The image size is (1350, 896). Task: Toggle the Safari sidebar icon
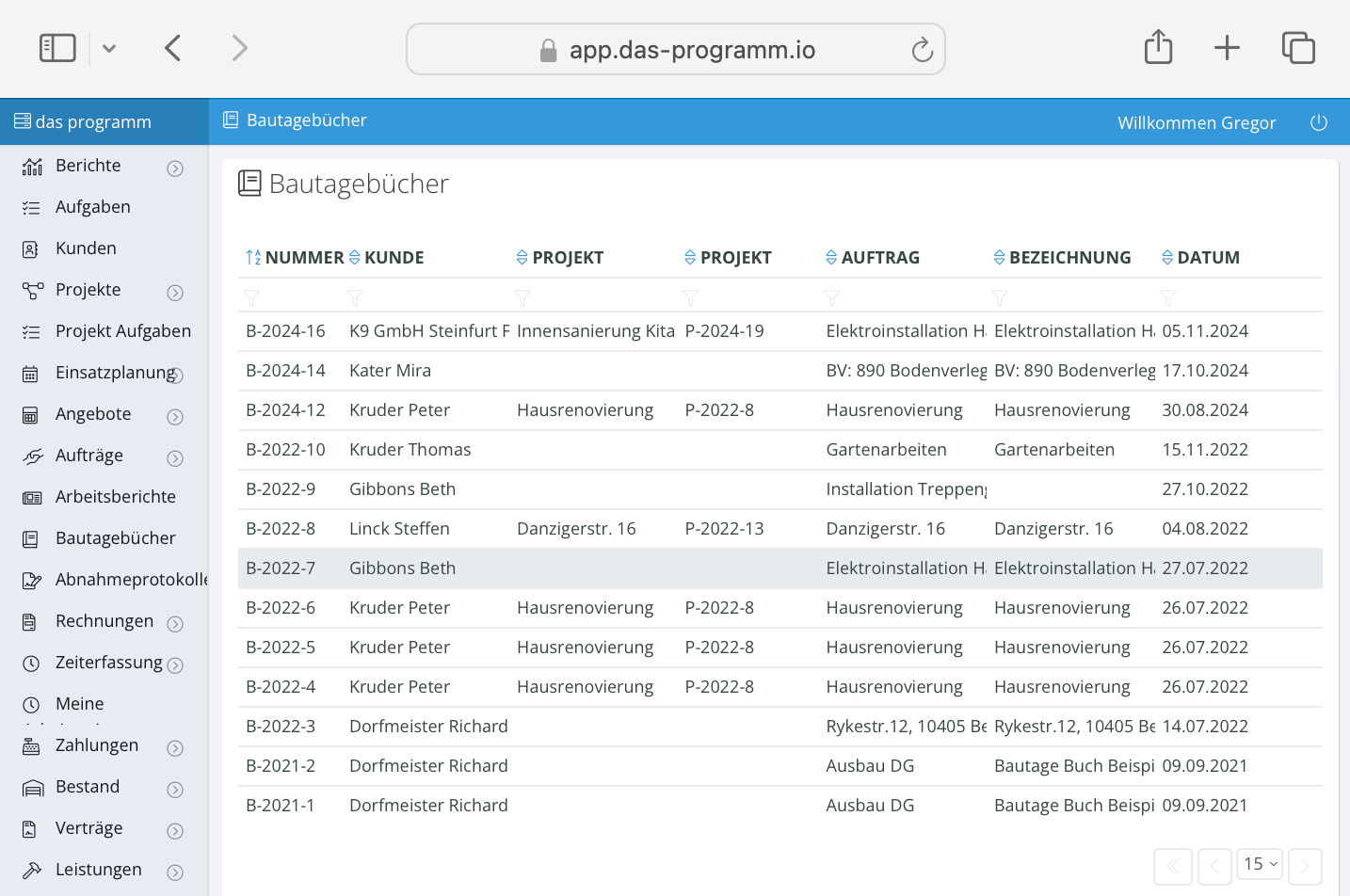click(x=57, y=48)
